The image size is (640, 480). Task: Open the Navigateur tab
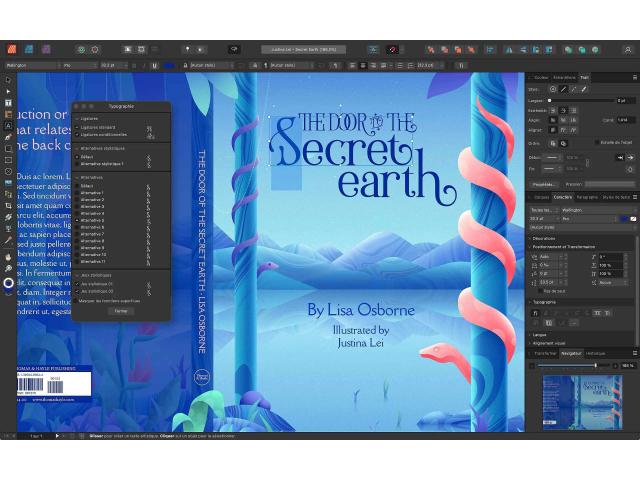[x=571, y=353]
